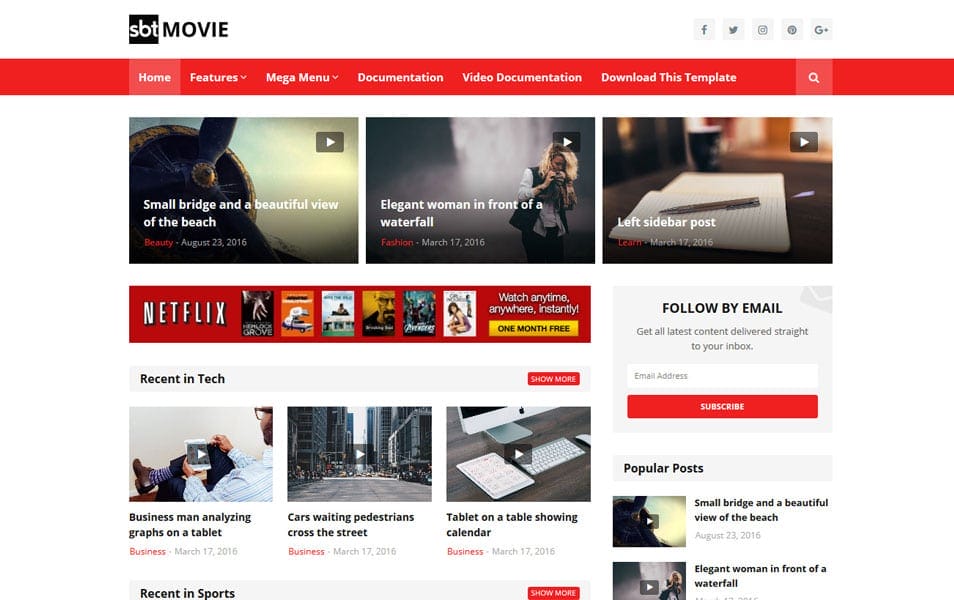Click SHOW MORE for Recent in Tech
This screenshot has width=954, height=600.
click(x=553, y=379)
